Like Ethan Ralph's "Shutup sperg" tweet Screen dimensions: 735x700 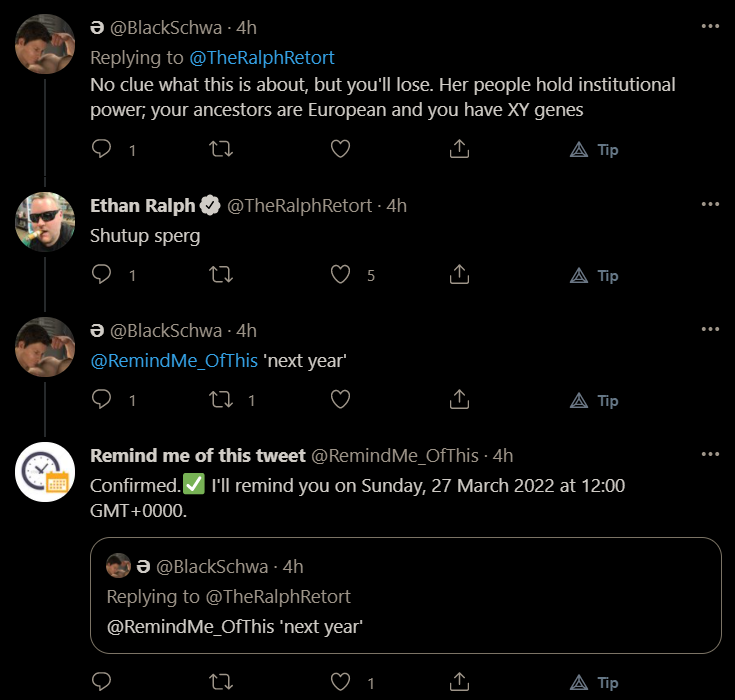coord(340,274)
